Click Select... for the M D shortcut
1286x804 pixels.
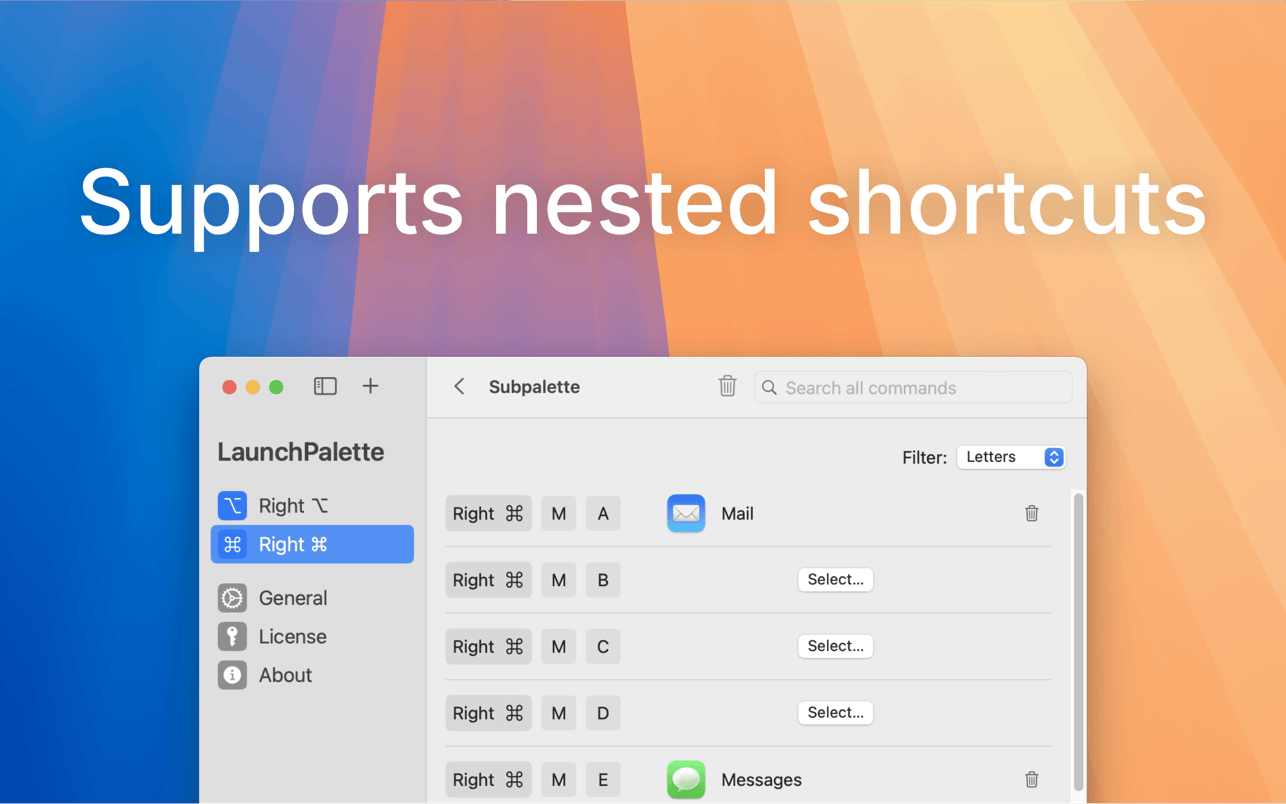coord(835,713)
